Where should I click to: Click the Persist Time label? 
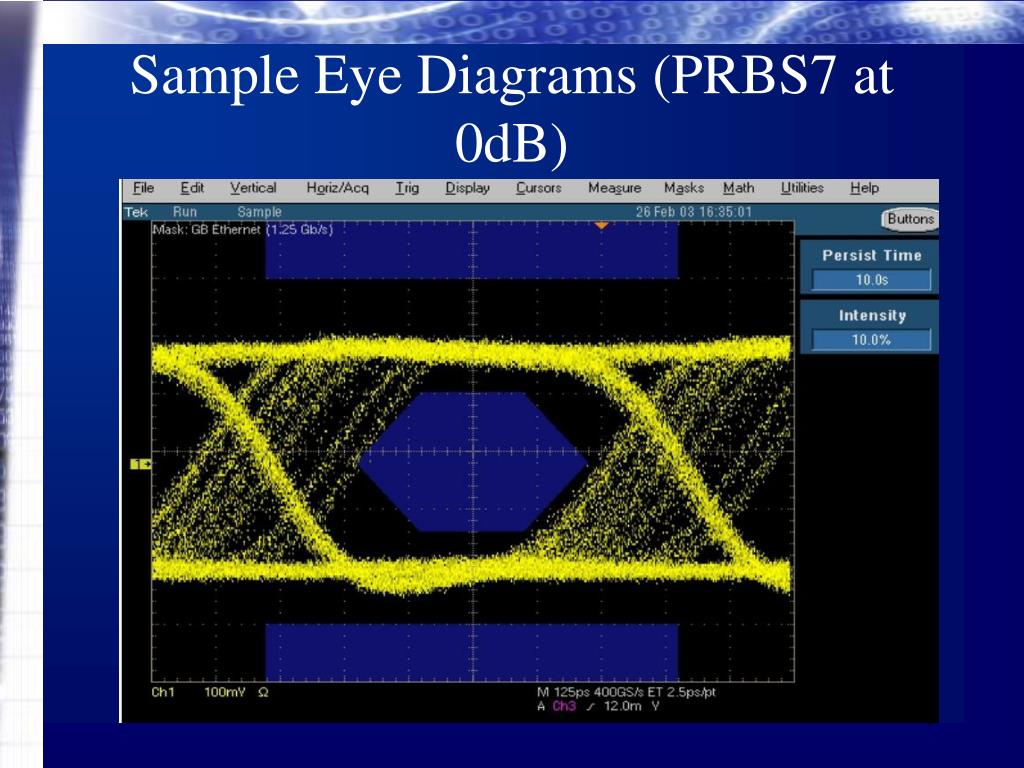(871, 255)
